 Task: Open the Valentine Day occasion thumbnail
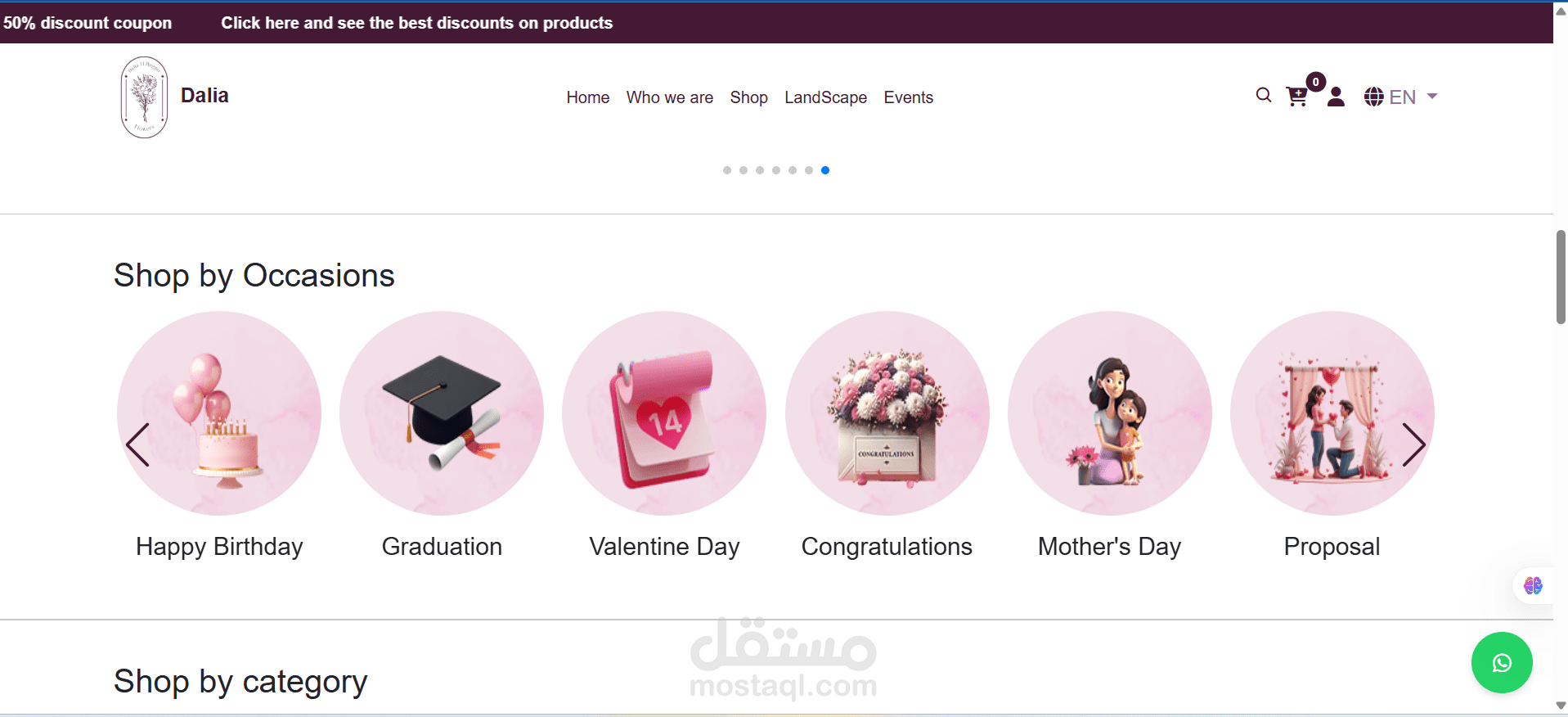point(664,413)
